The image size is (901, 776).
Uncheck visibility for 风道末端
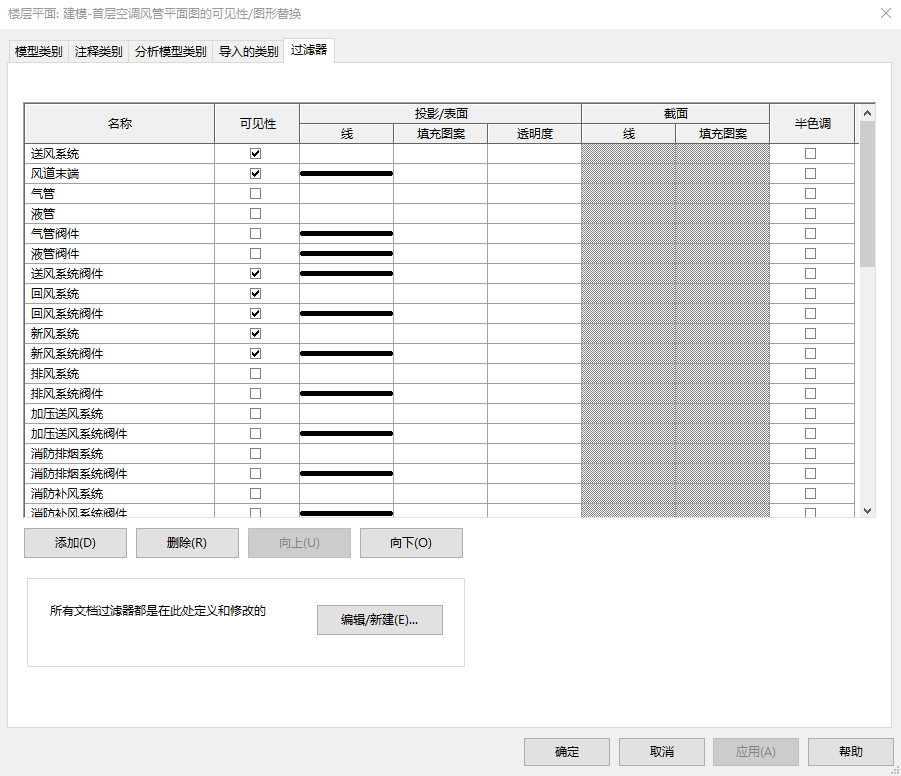[x=256, y=174]
